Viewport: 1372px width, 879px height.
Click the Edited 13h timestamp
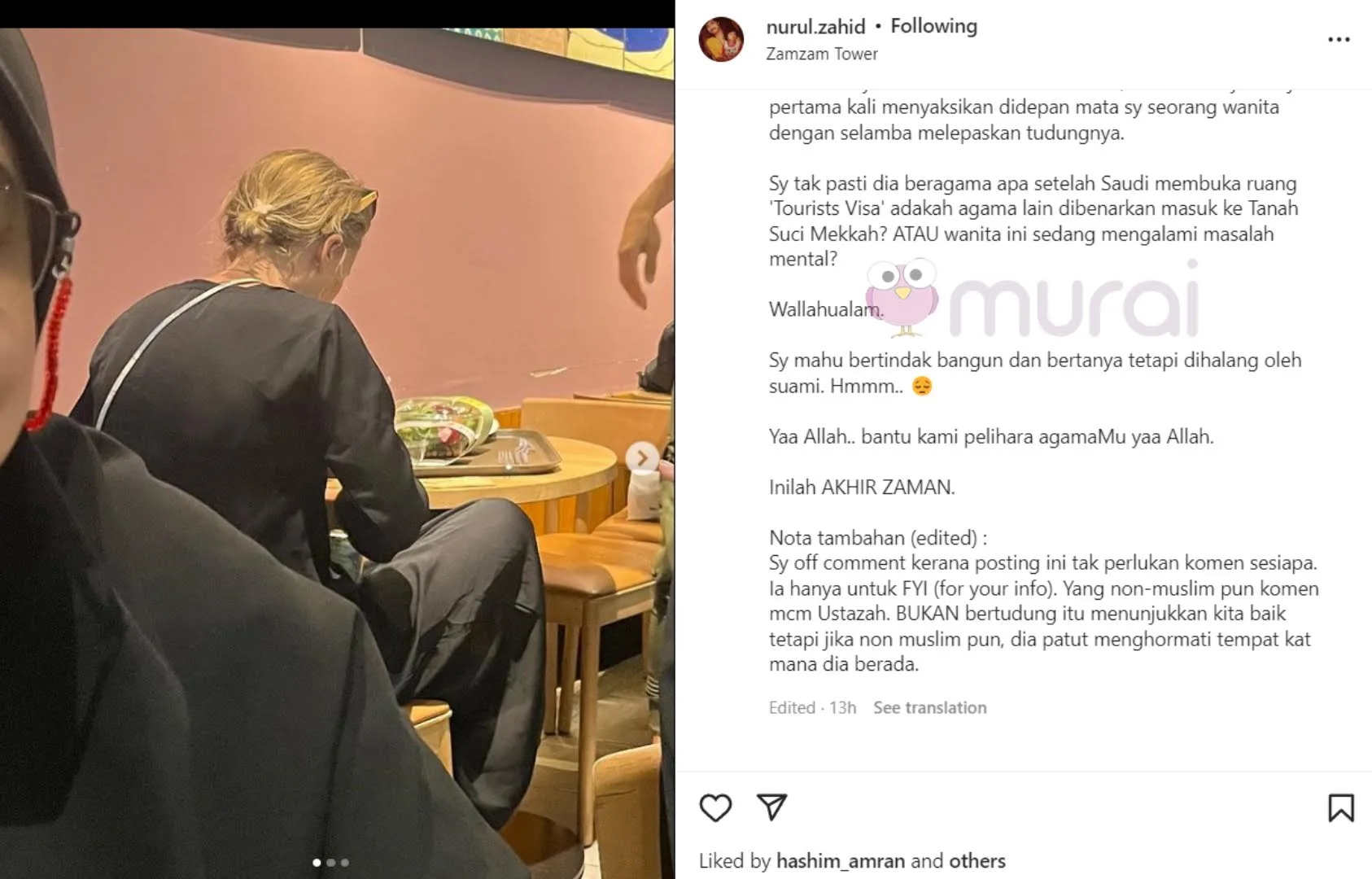point(812,707)
